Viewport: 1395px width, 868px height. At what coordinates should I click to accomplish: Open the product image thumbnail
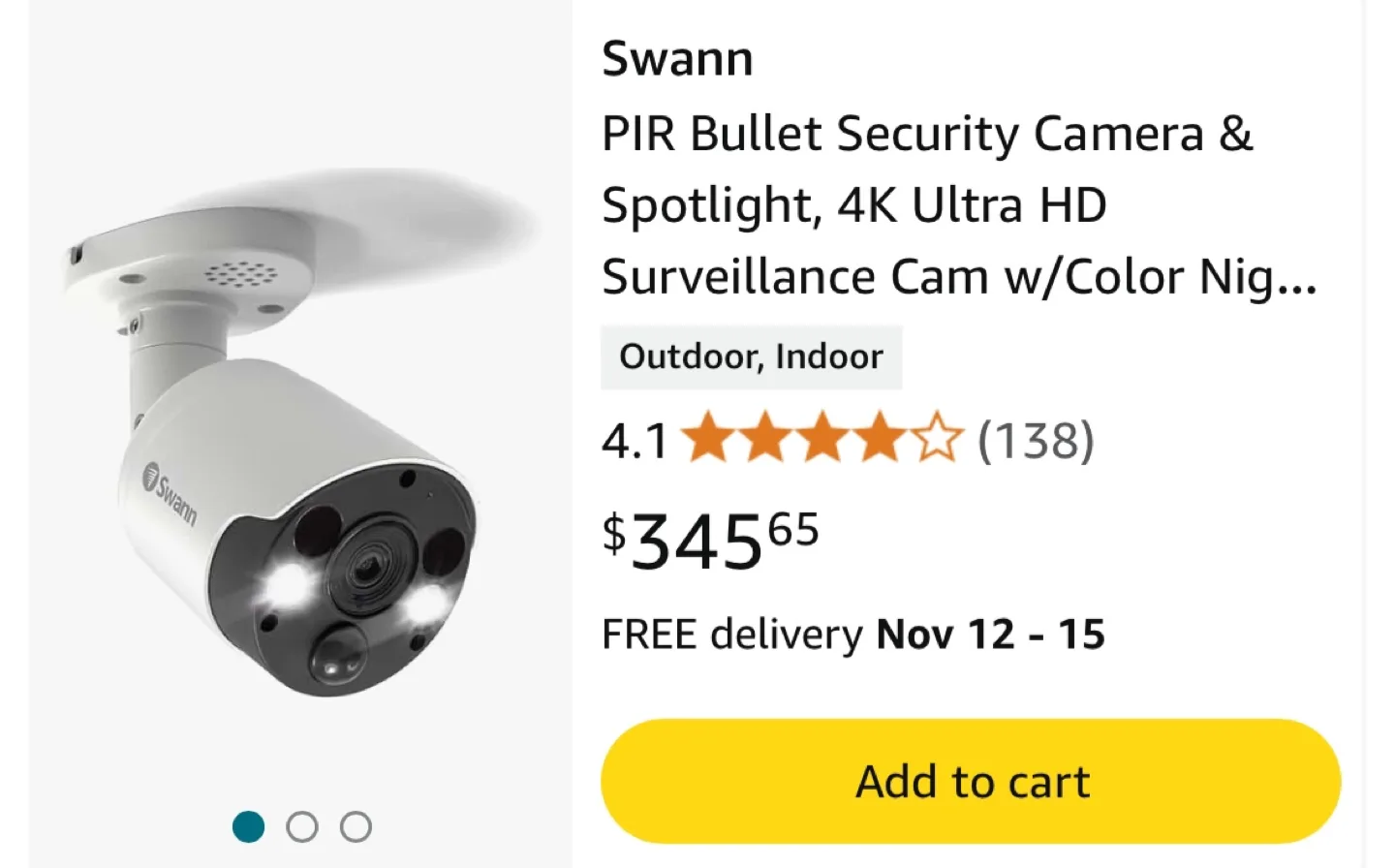[x=281, y=417]
